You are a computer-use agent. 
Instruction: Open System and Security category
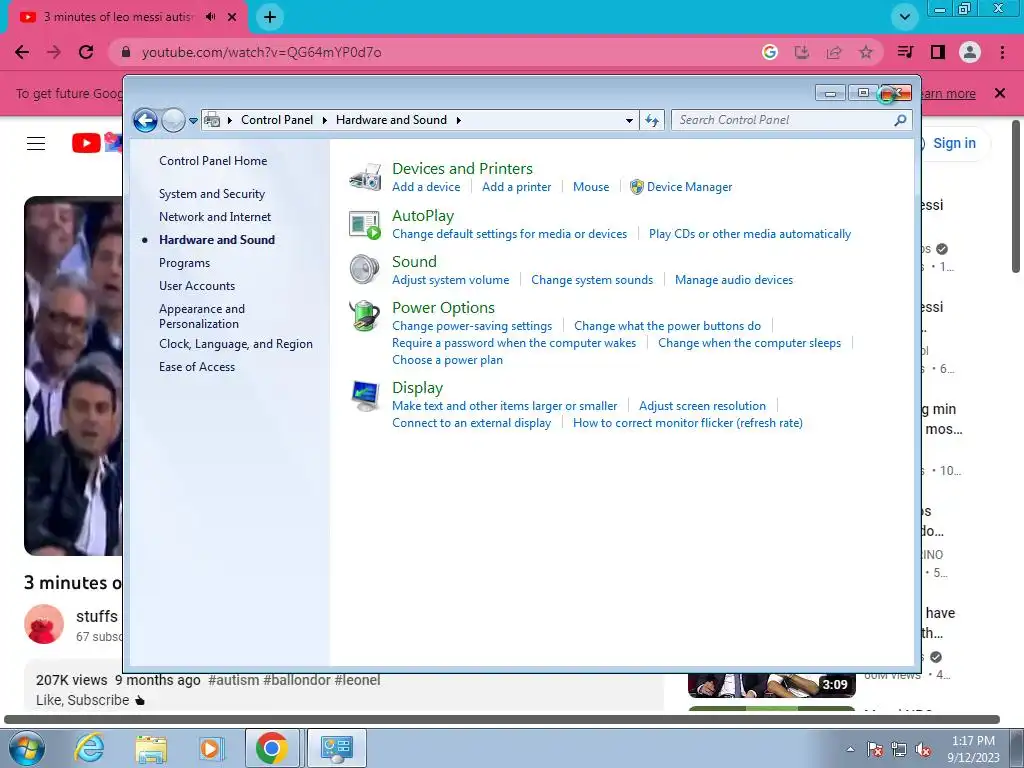(212, 194)
